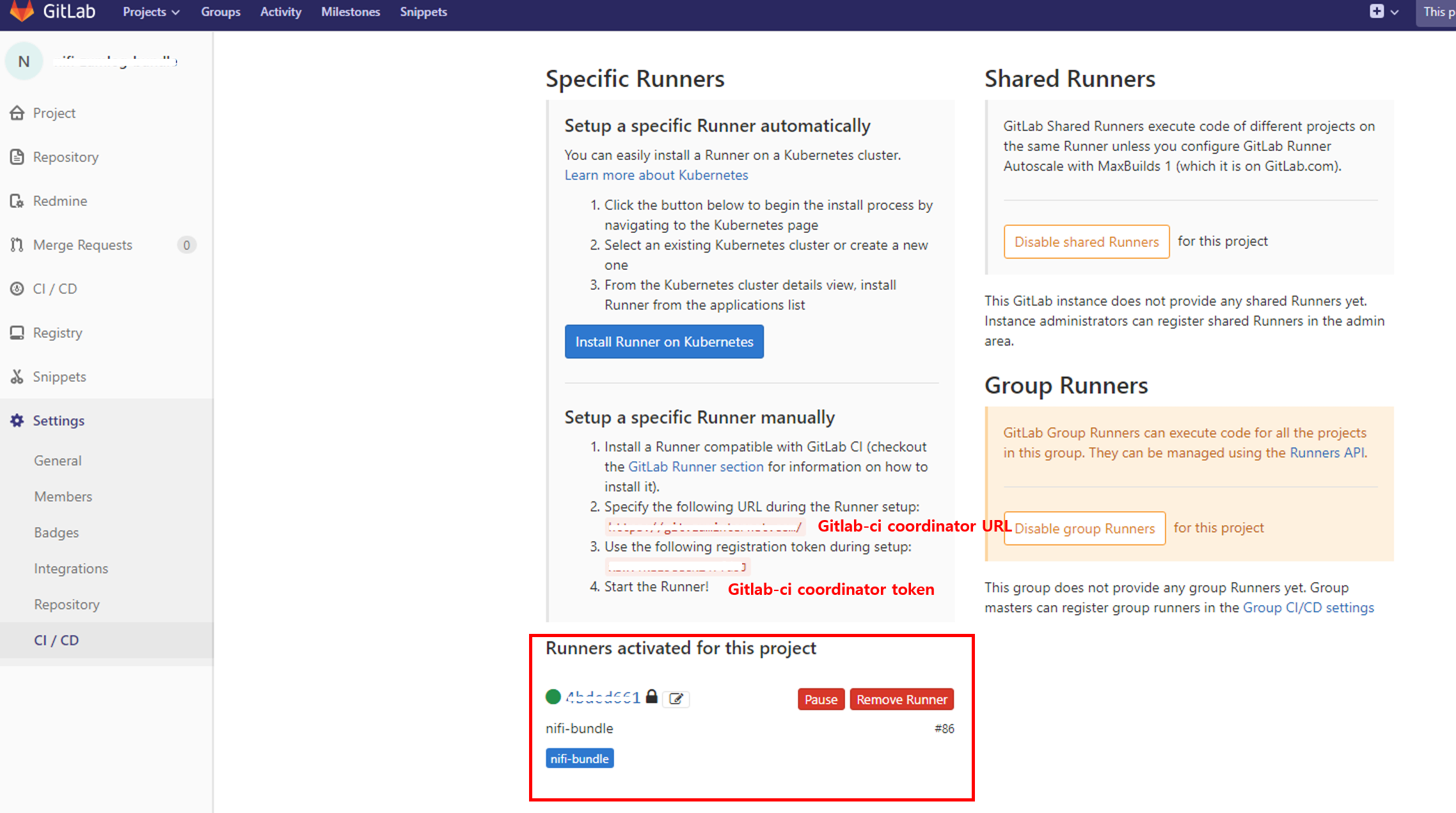1456x813 pixels.
Task: Select Snippets in the project sidebar
Action: [x=59, y=376]
